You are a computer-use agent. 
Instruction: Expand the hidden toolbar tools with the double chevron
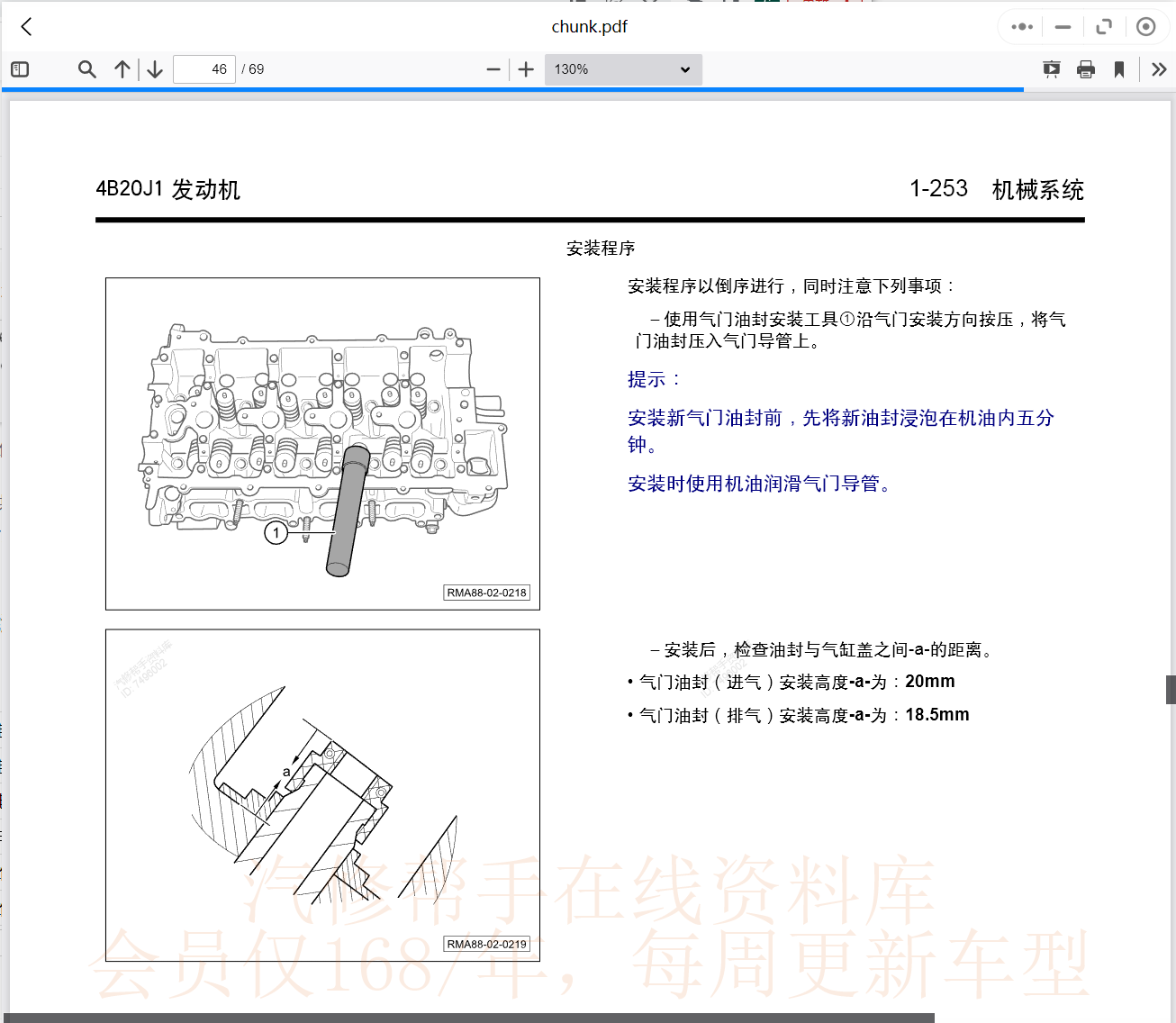[x=1159, y=68]
